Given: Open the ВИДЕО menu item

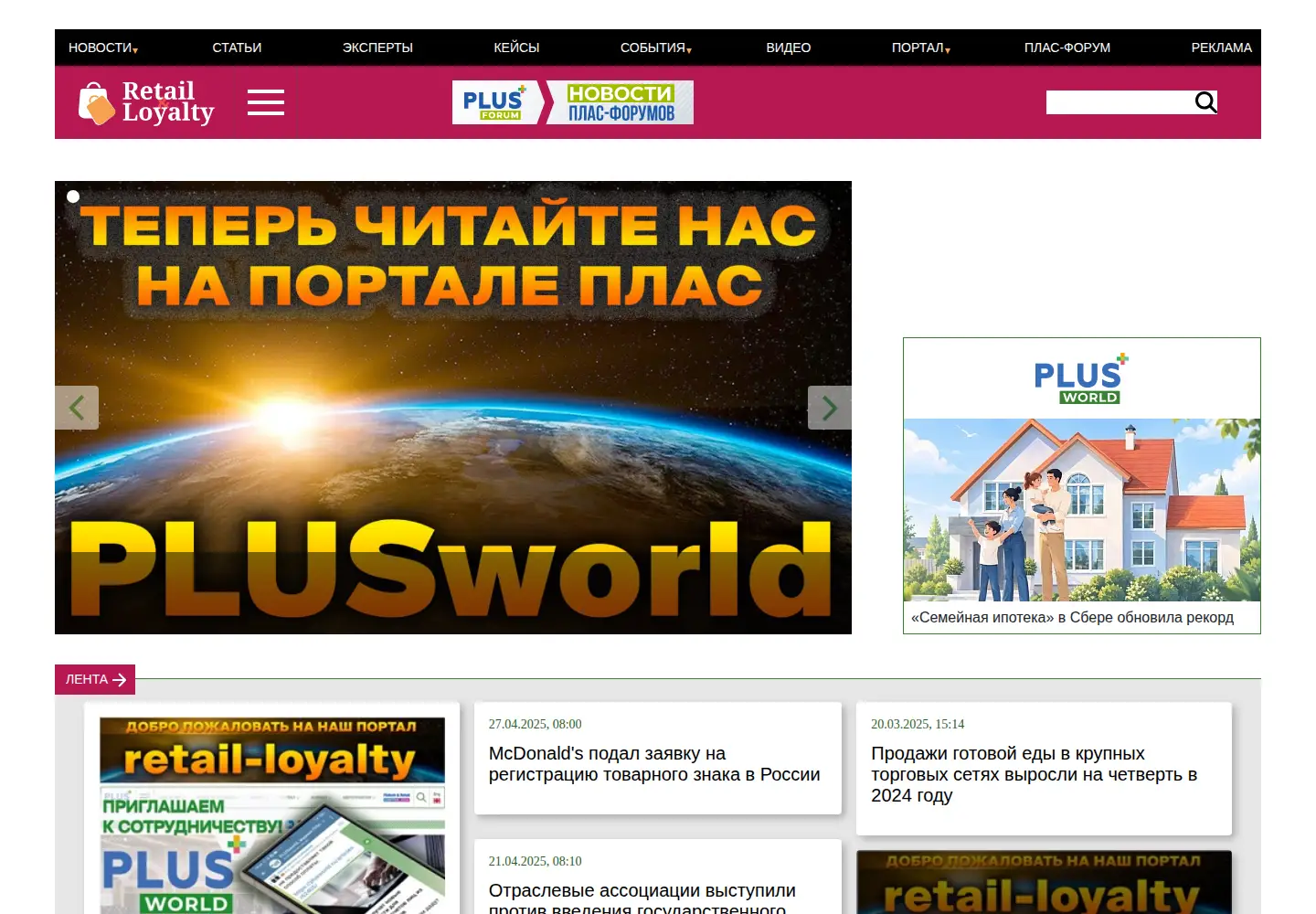Looking at the screenshot, I should 789,48.
